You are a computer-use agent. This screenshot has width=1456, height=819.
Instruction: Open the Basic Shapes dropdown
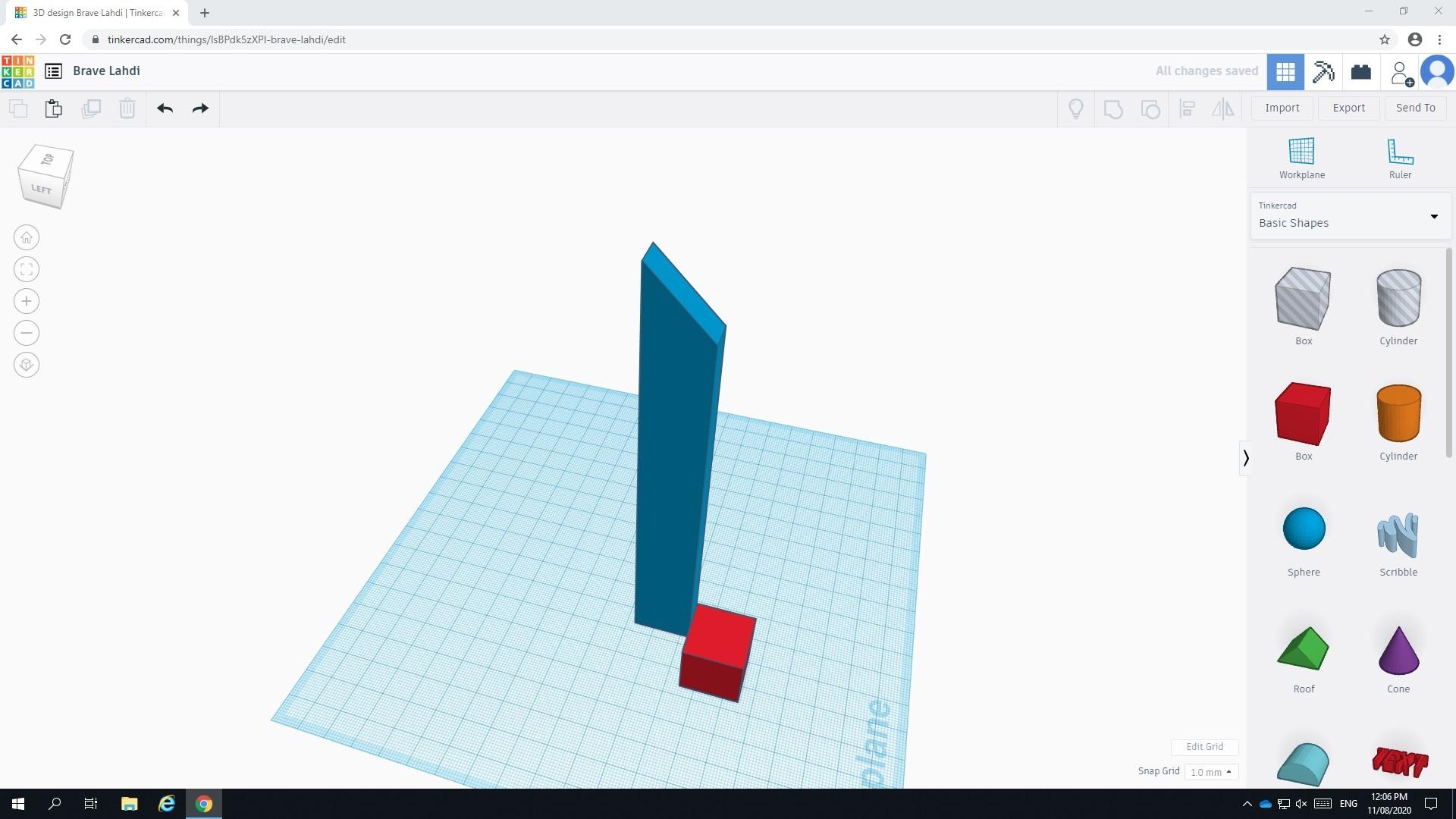[1350, 215]
